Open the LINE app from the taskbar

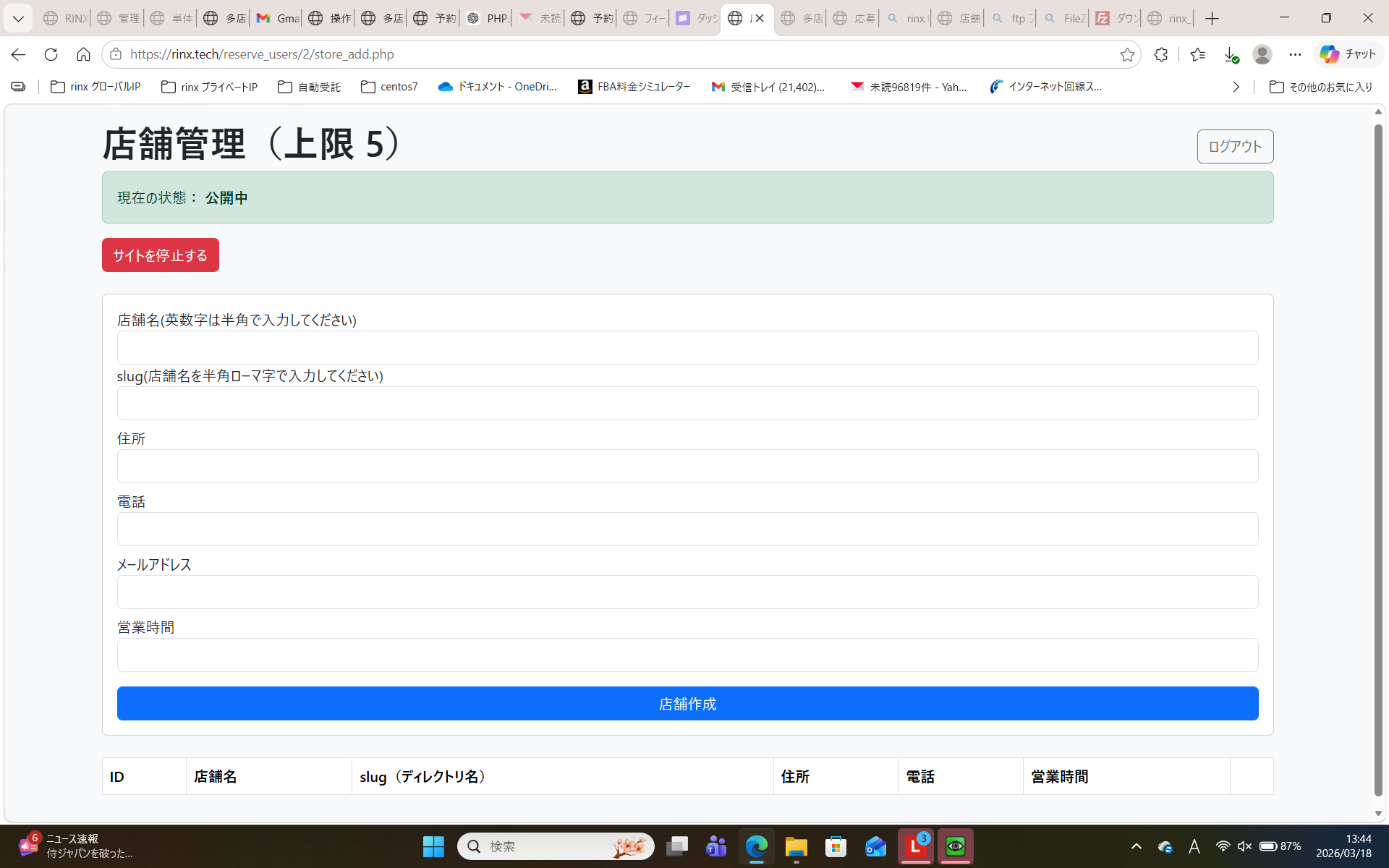tap(915, 846)
